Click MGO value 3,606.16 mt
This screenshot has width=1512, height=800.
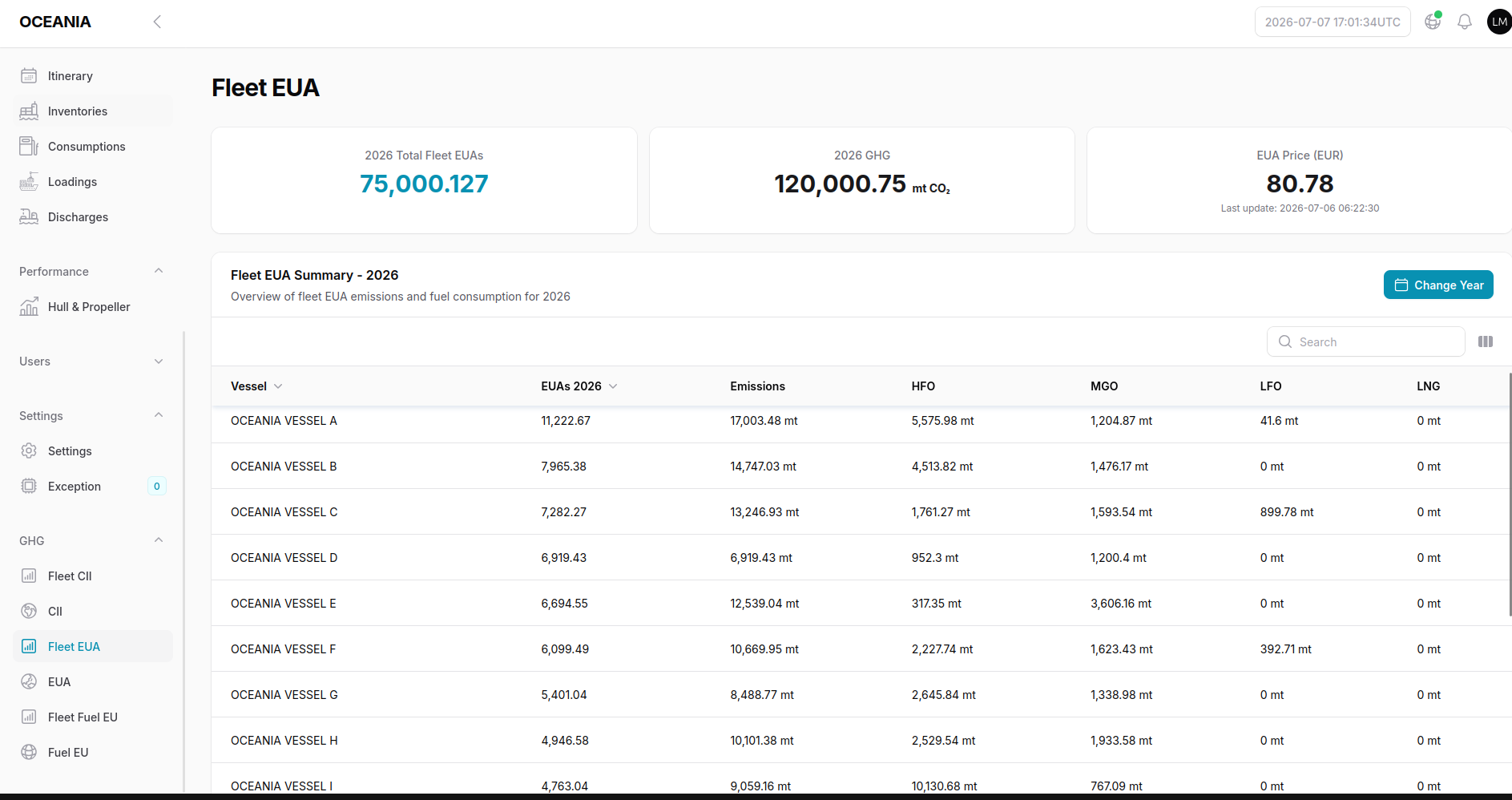(x=1121, y=604)
